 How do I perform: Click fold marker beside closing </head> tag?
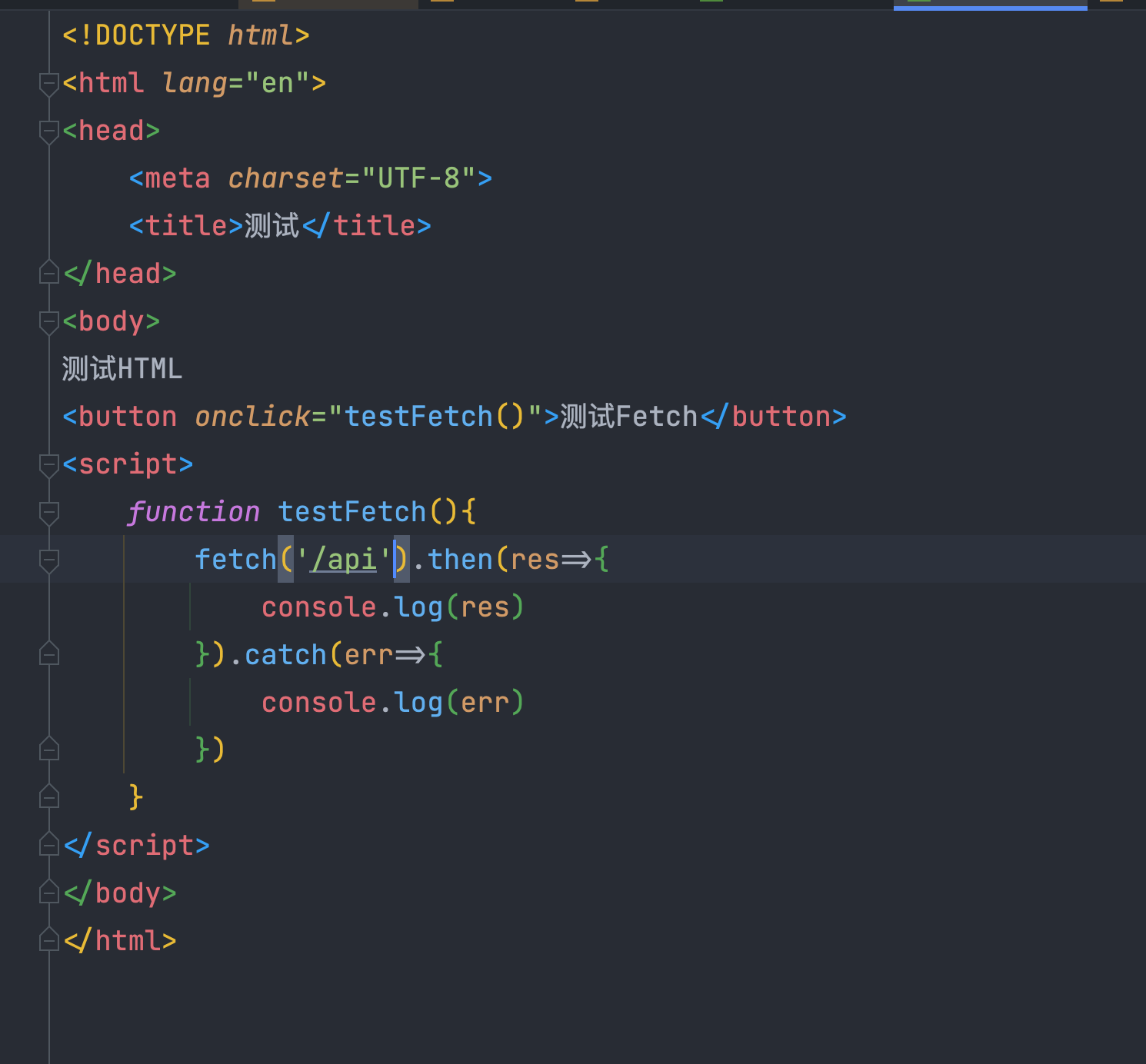pos(49,274)
